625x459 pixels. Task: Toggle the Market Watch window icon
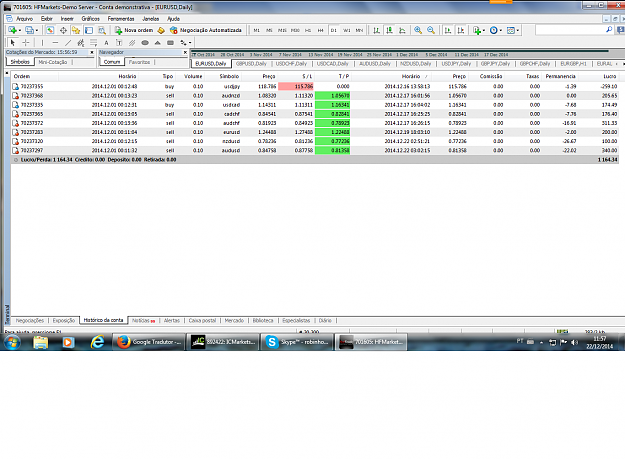50,30
